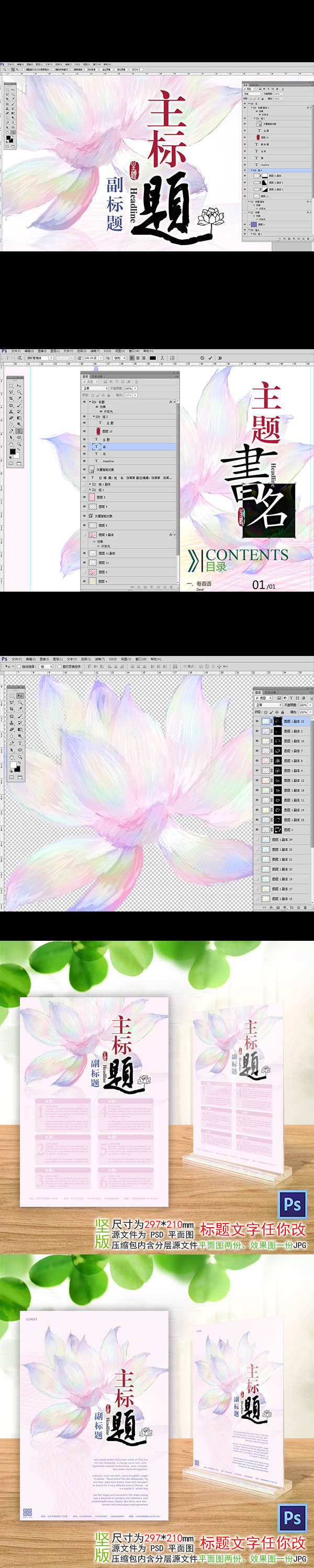Select the 图层 9 layer row
Screen dimensions: 314x1568
(x=129, y=506)
